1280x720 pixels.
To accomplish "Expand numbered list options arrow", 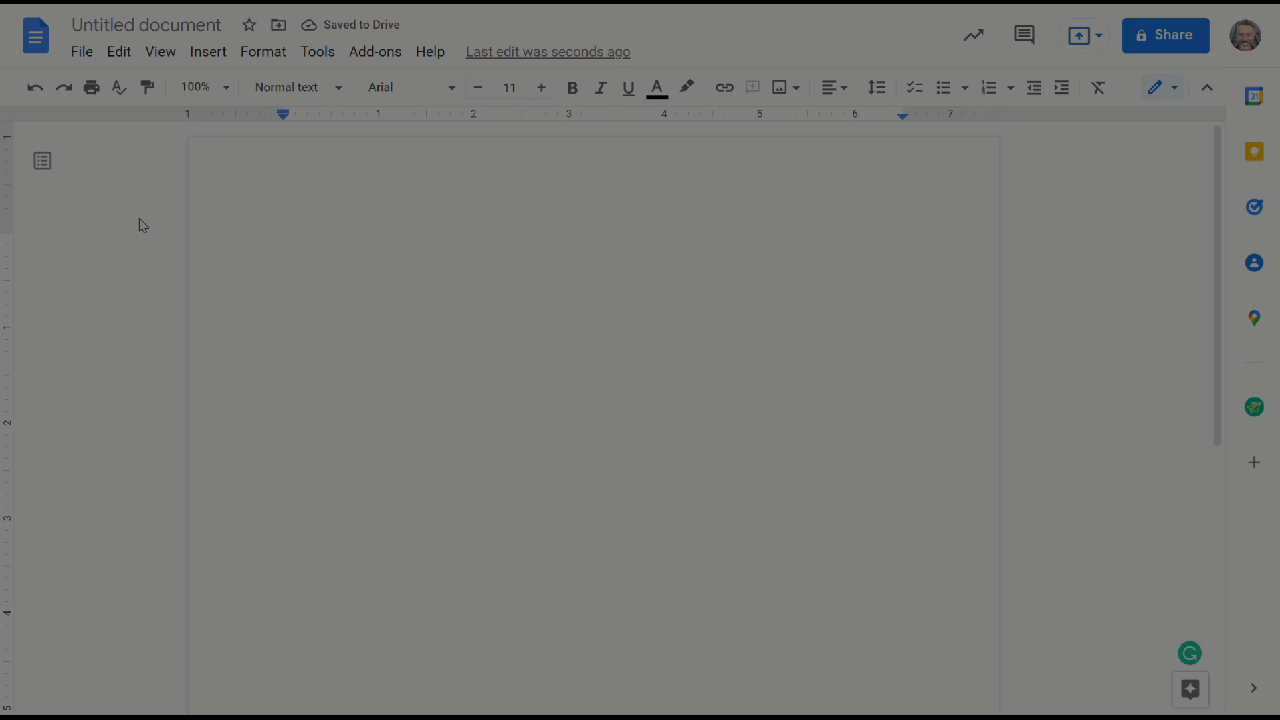I will (1010, 88).
